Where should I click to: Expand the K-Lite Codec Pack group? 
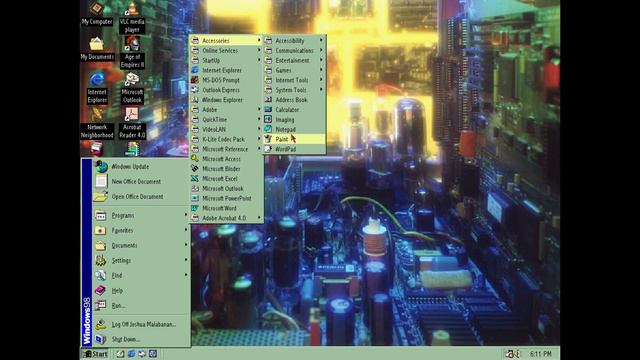[226, 139]
